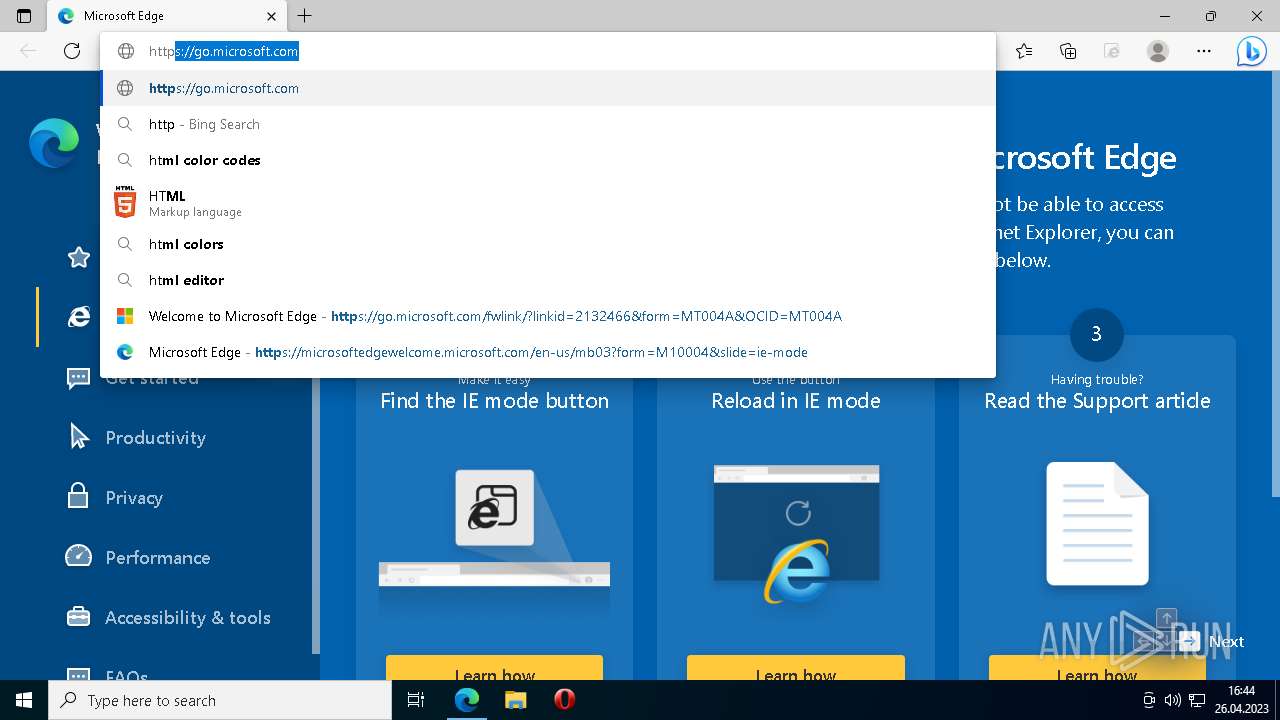Click the network tray icon
The width and height of the screenshot is (1280, 720).
tap(1196, 700)
